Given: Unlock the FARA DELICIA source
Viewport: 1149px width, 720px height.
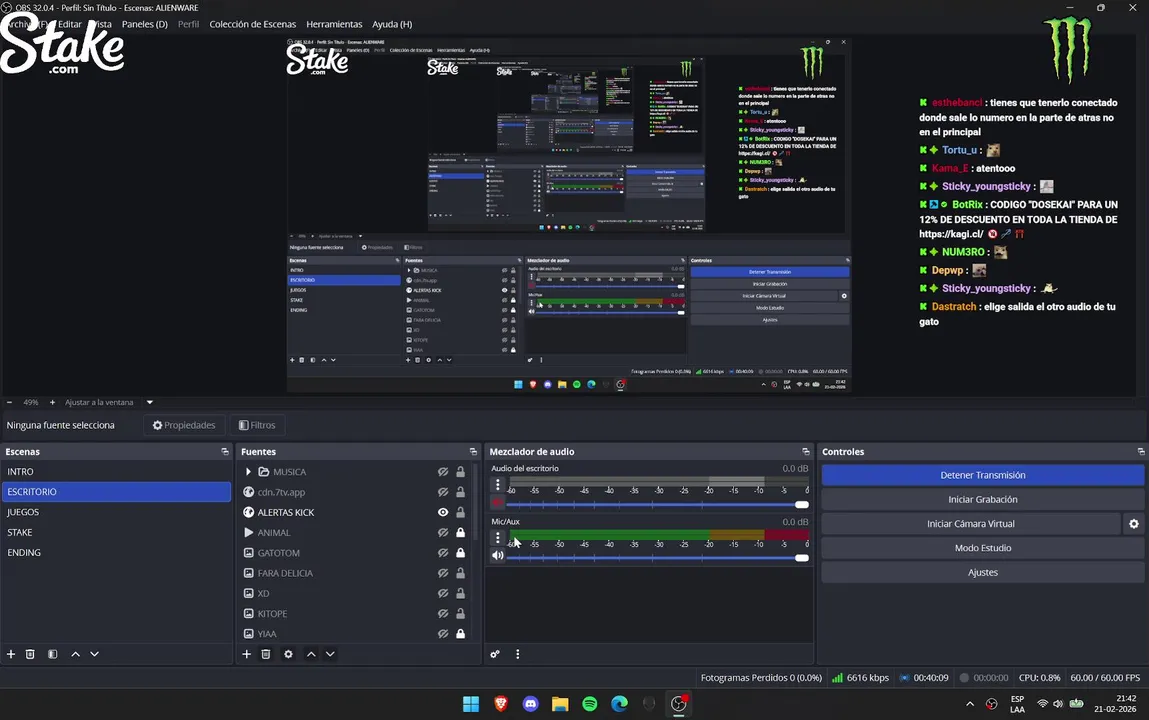Looking at the screenshot, I should 461,573.
